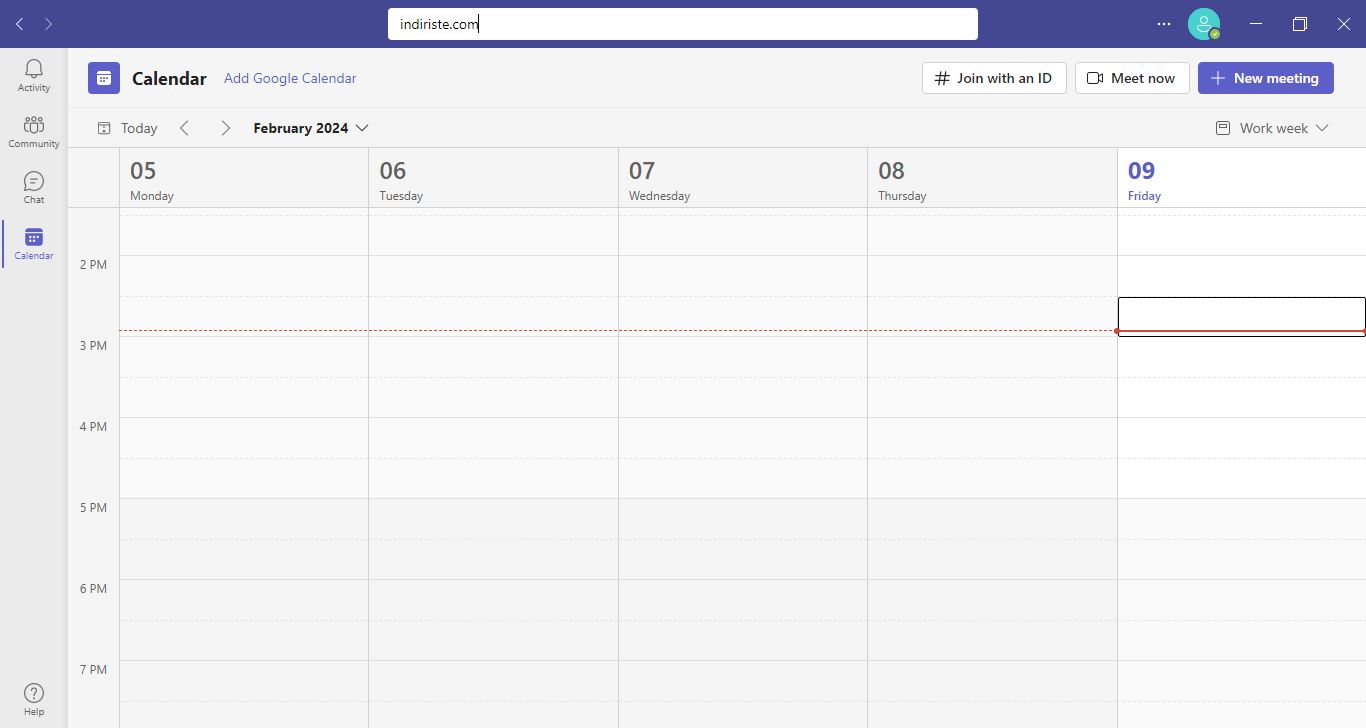Go to the next week
The height and width of the screenshot is (728, 1366).
(226, 128)
